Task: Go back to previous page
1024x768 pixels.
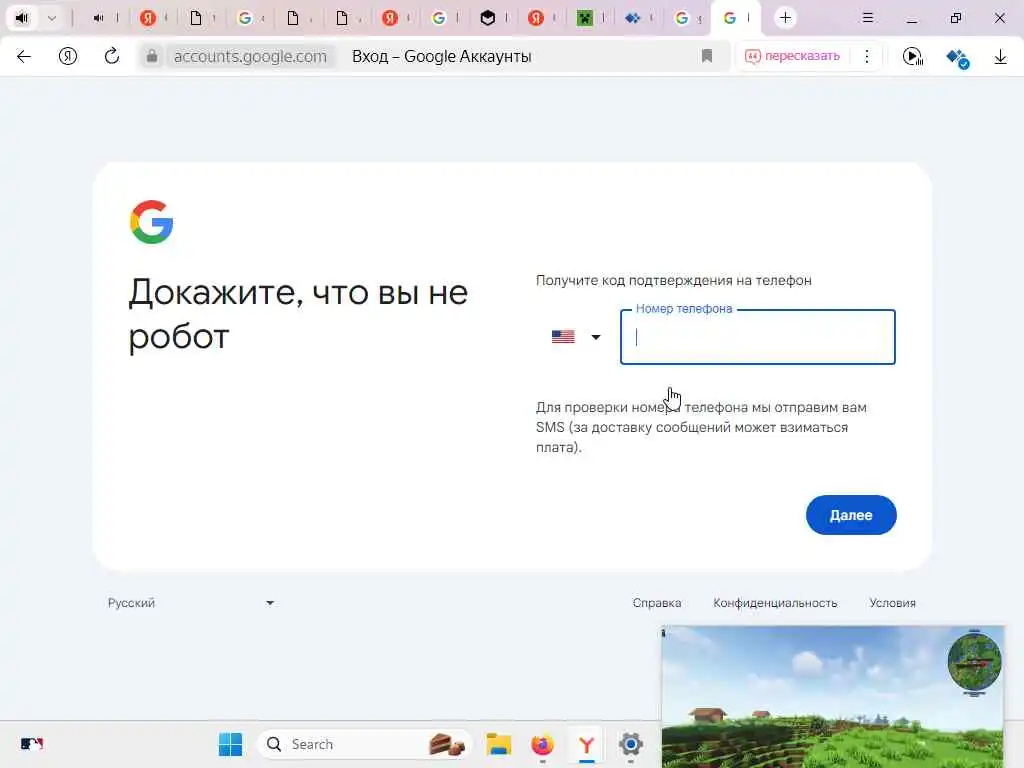Action: pos(24,56)
